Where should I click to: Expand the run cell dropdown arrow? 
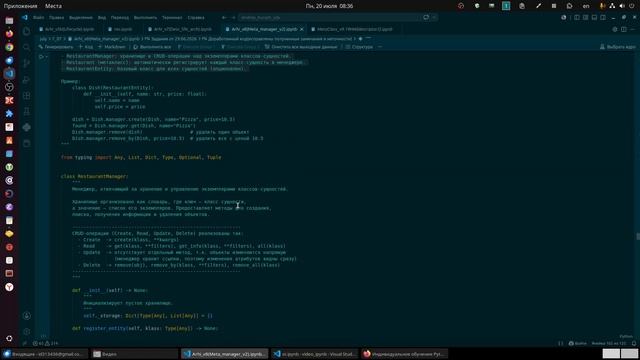pos(47,57)
